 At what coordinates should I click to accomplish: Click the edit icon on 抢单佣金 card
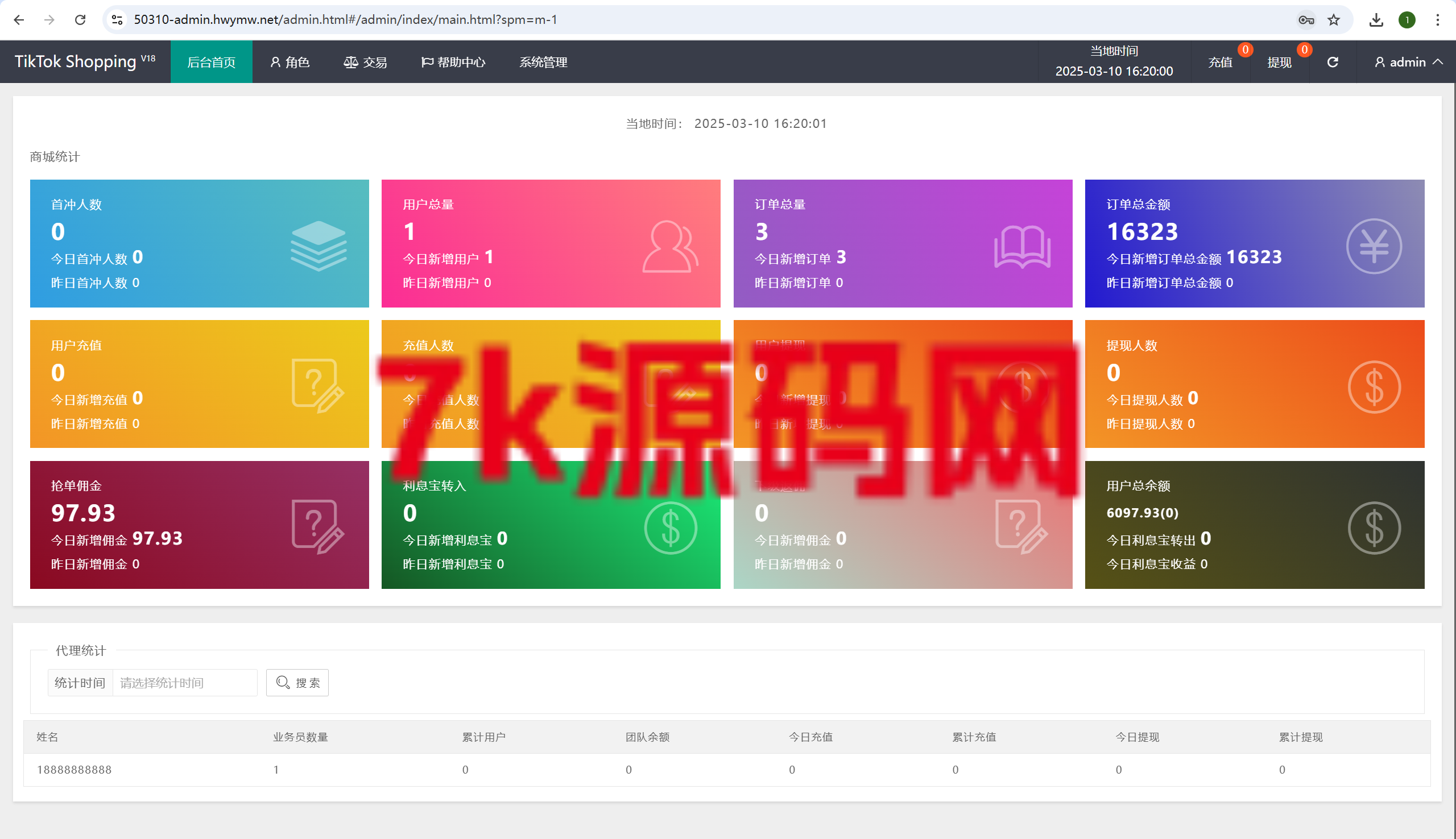click(x=317, y=527)
